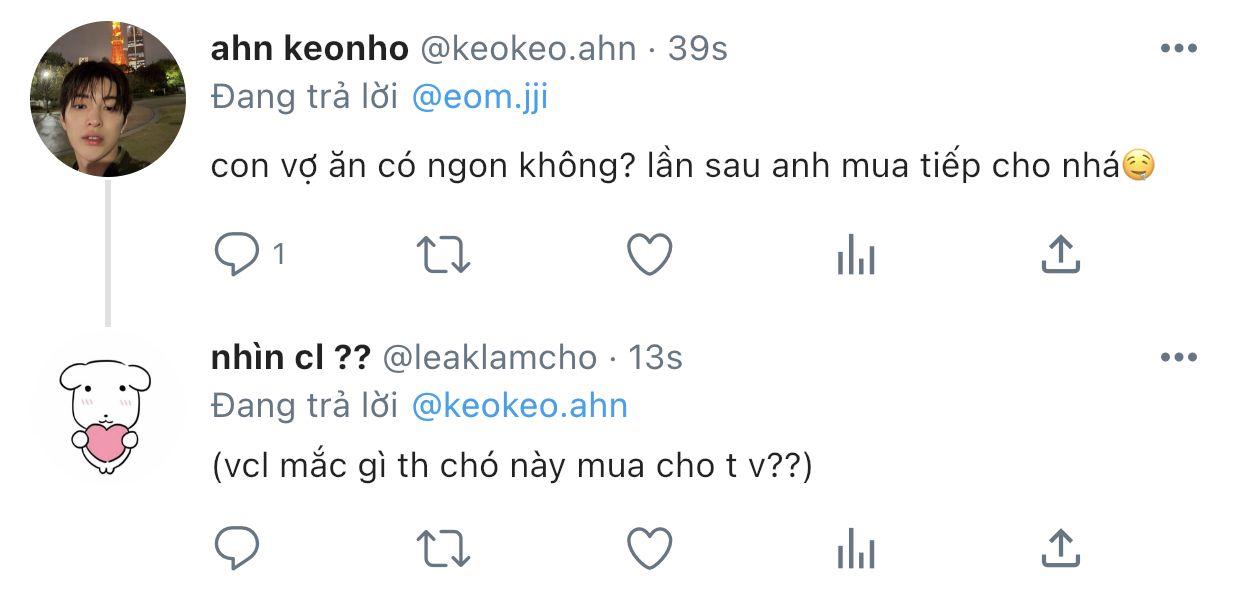
Task: Retweet the leaklamcho reply
Action: click(443, 548)
